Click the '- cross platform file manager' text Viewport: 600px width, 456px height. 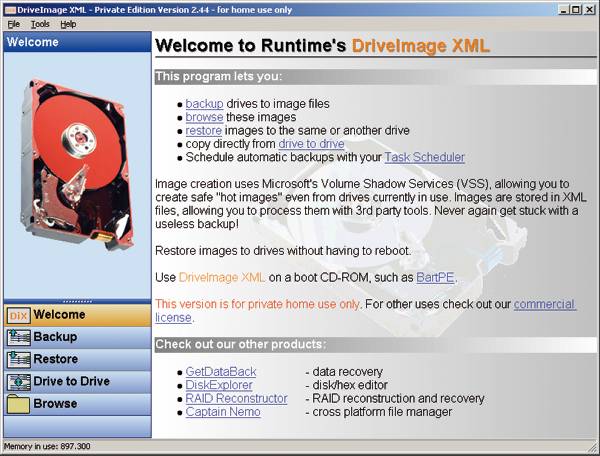pos(379,412)
